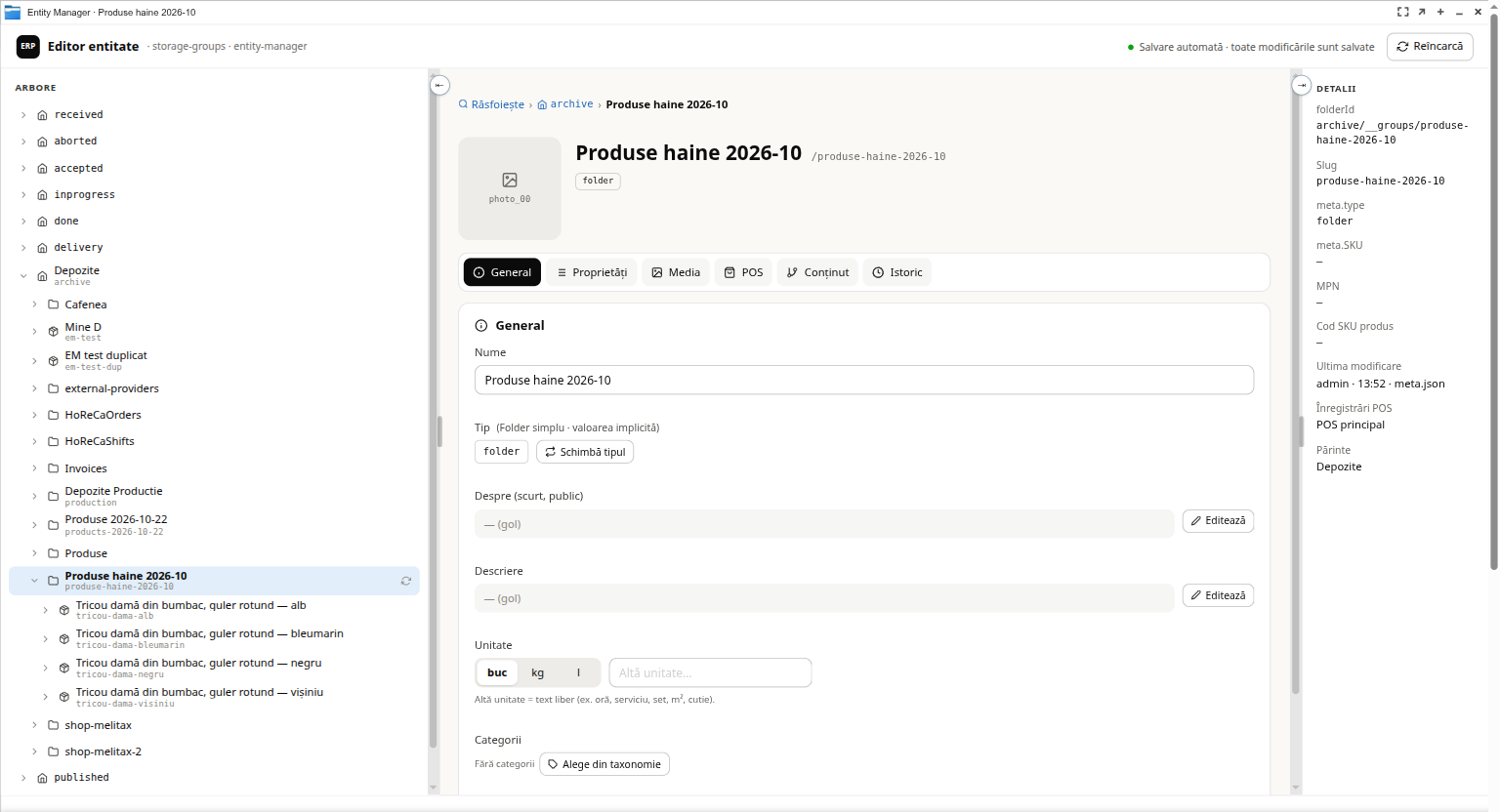Collapse the Depozite archive node

[x=23, y=276]
